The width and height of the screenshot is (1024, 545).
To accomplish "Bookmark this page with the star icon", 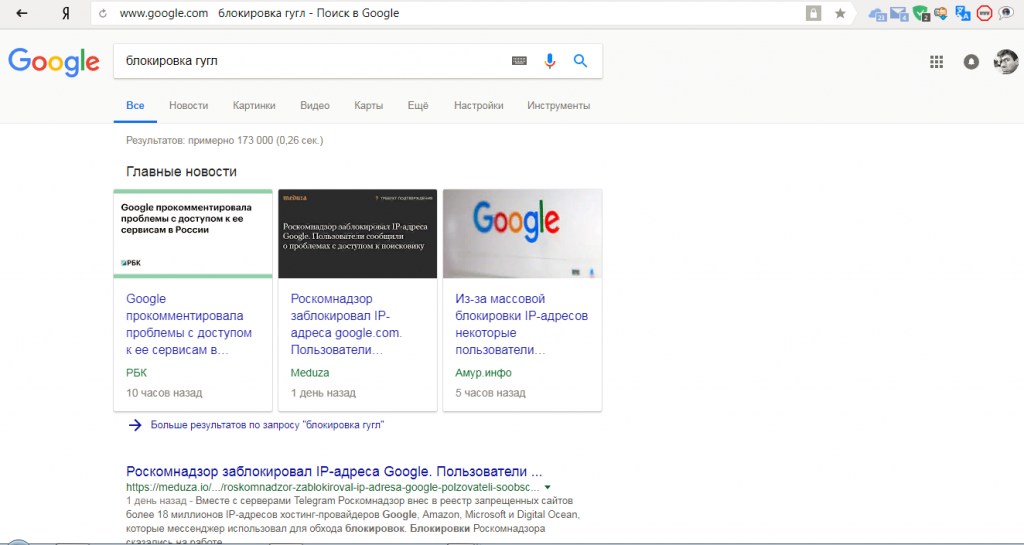I will click(840, 13).
